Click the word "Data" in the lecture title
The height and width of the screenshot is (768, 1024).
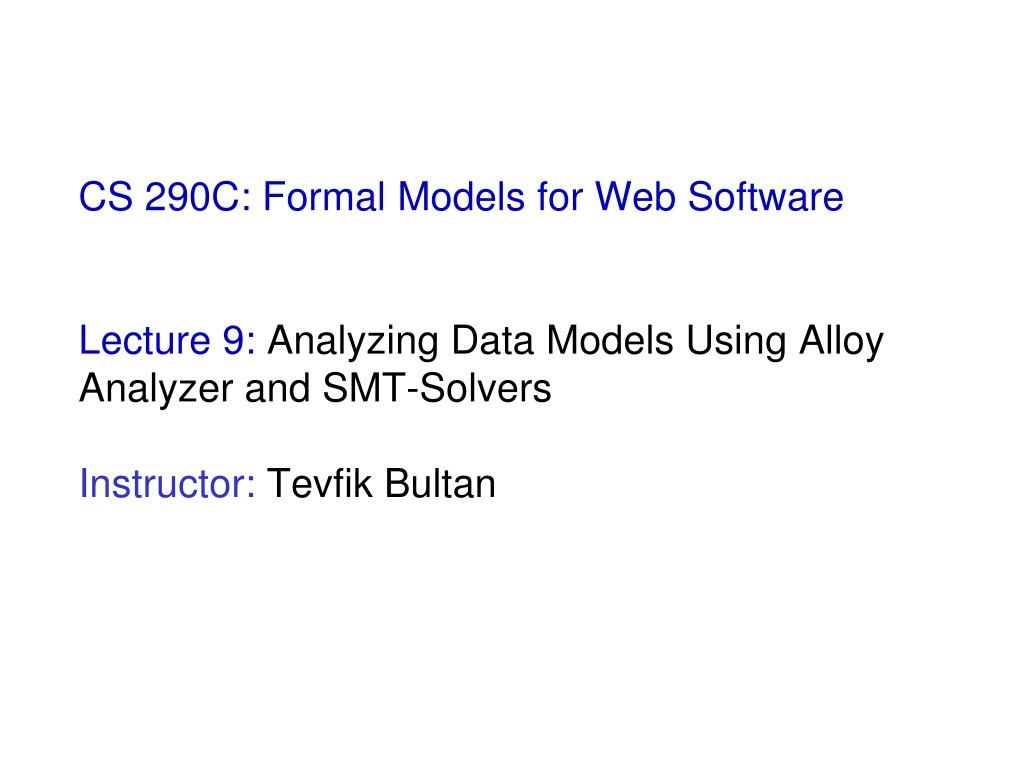492,340
